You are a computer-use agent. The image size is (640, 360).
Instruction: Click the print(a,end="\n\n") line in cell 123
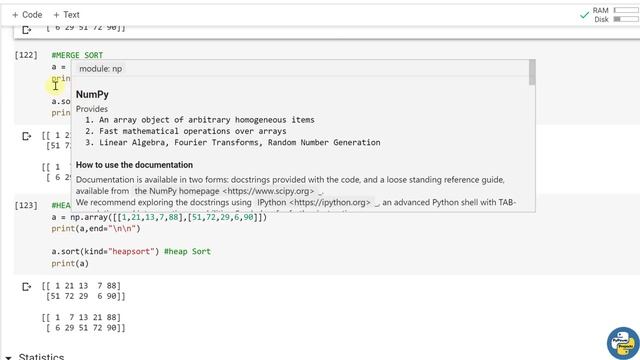96,229
